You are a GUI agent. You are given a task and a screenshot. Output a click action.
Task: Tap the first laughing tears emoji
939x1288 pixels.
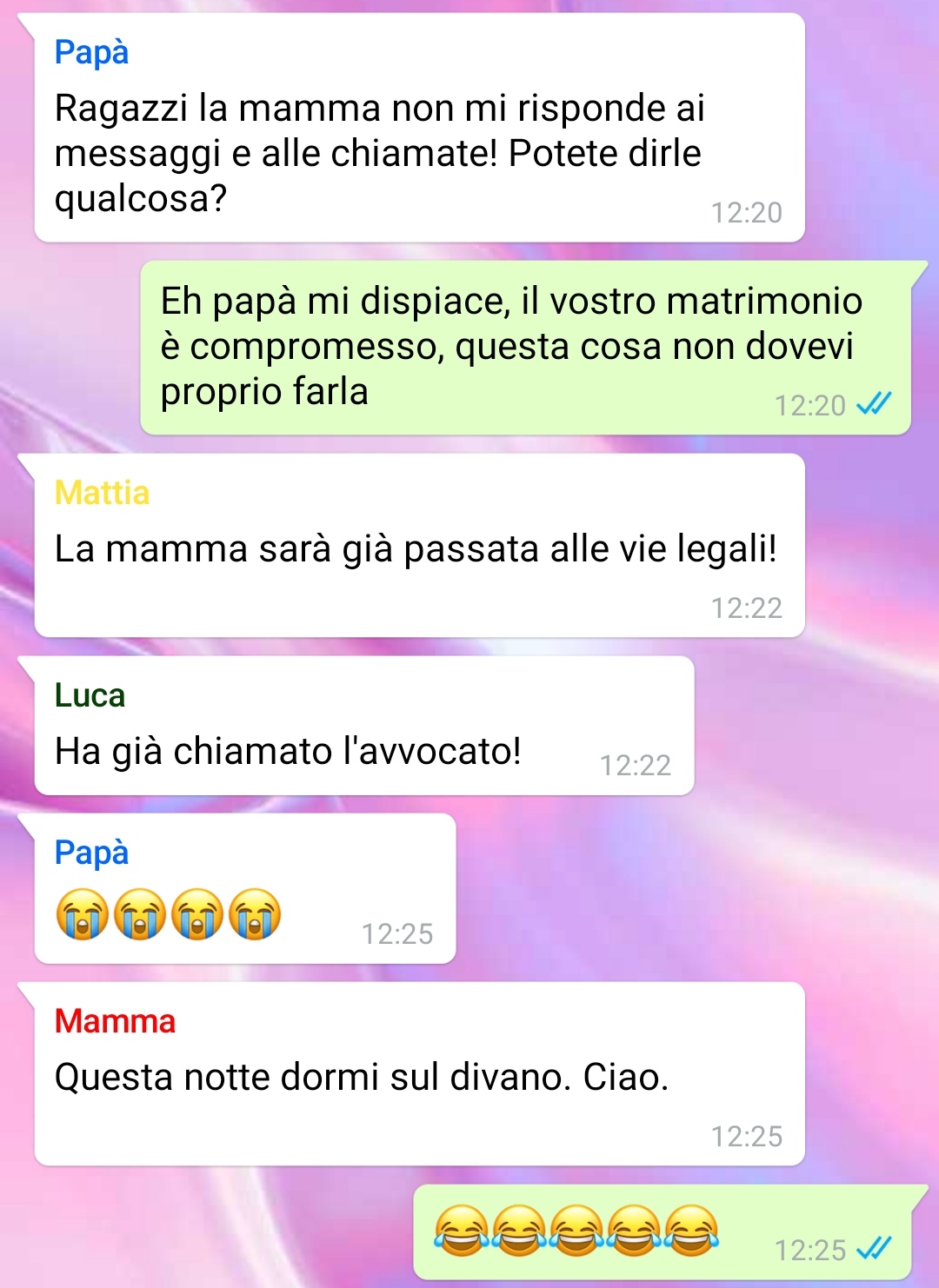point(461,1231)
